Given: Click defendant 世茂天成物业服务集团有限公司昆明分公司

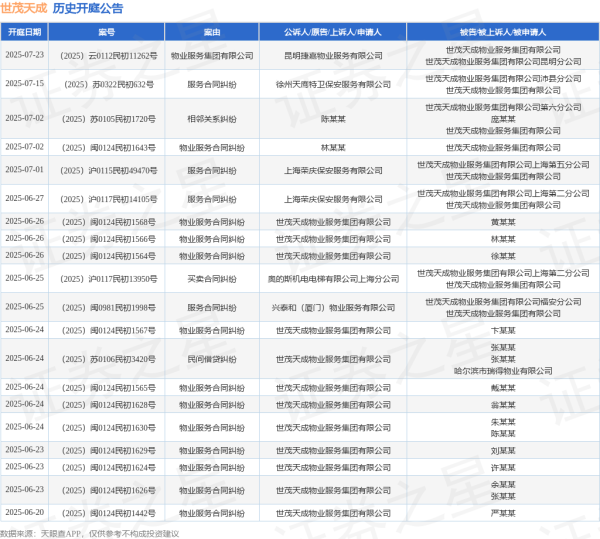Looking at the screenshot, I should [503, 62].
